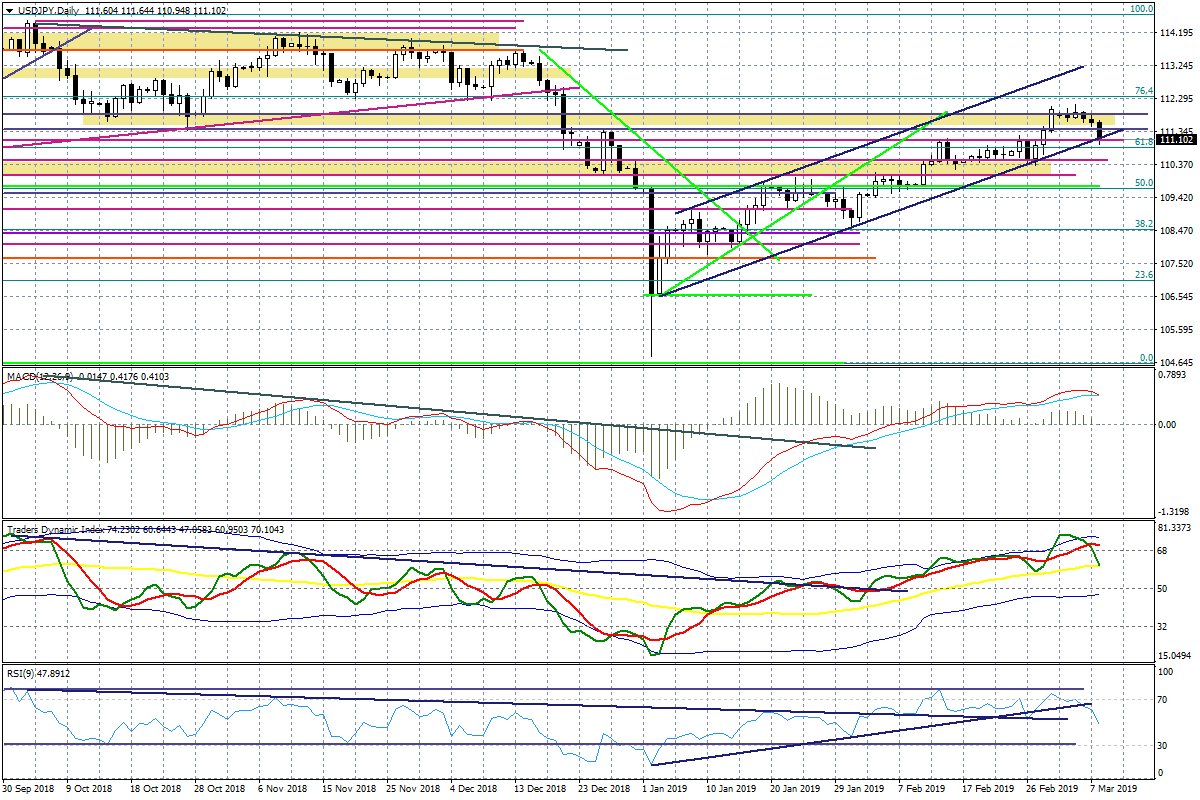Select the 76.4 Fibonacci level label
The width and height of the screenshot is (1200, 800).
point(1144,91)
